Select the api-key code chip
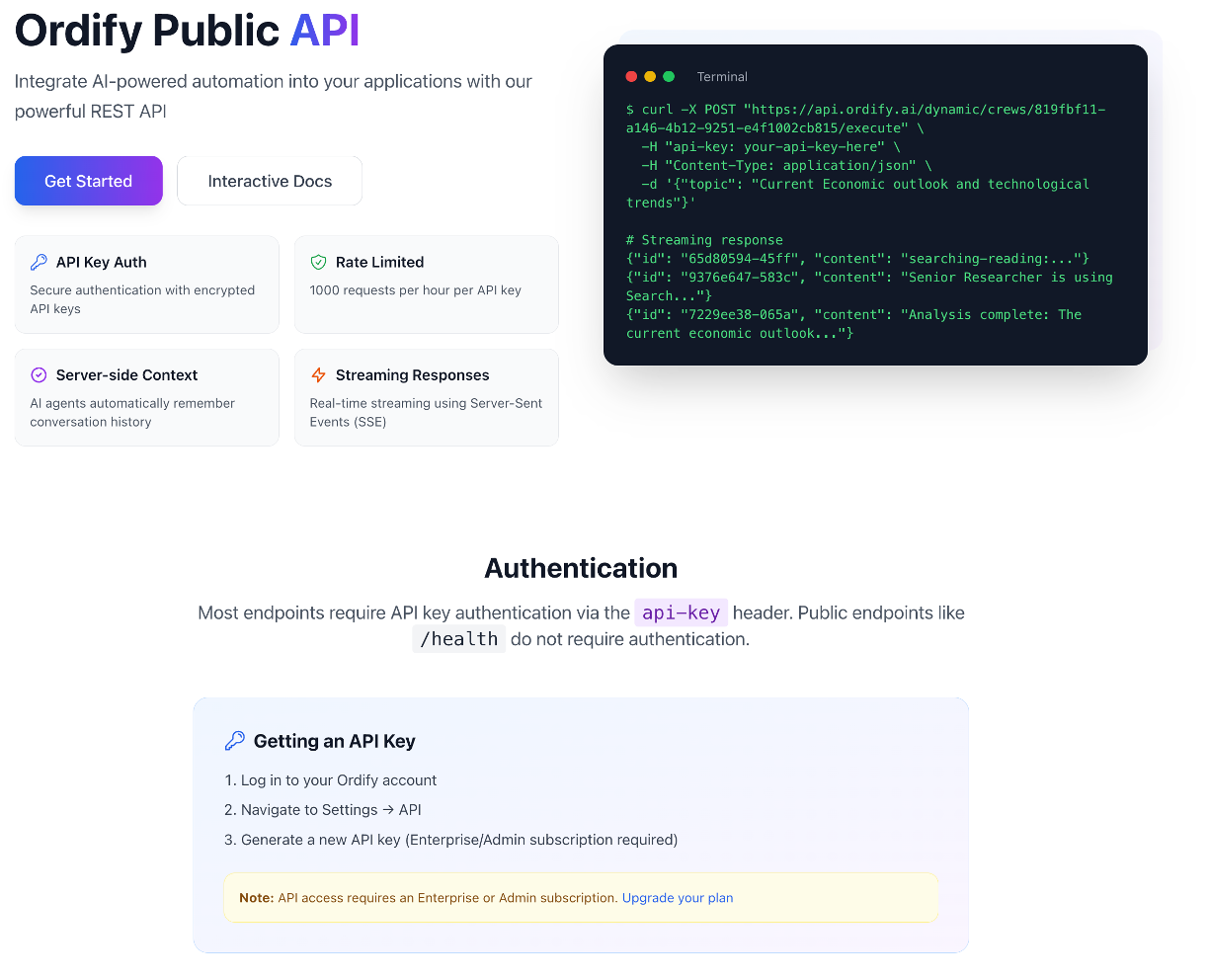This screenshot has height=980, width=1209. (x=681, y=612)
